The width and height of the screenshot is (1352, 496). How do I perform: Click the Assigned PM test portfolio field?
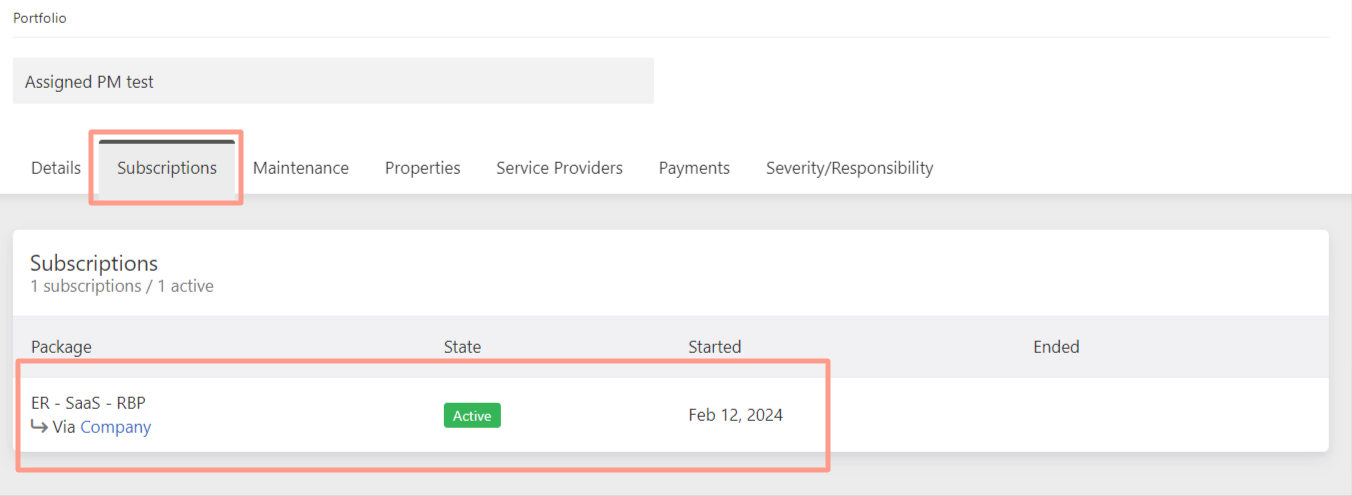(x=333, y=81)
